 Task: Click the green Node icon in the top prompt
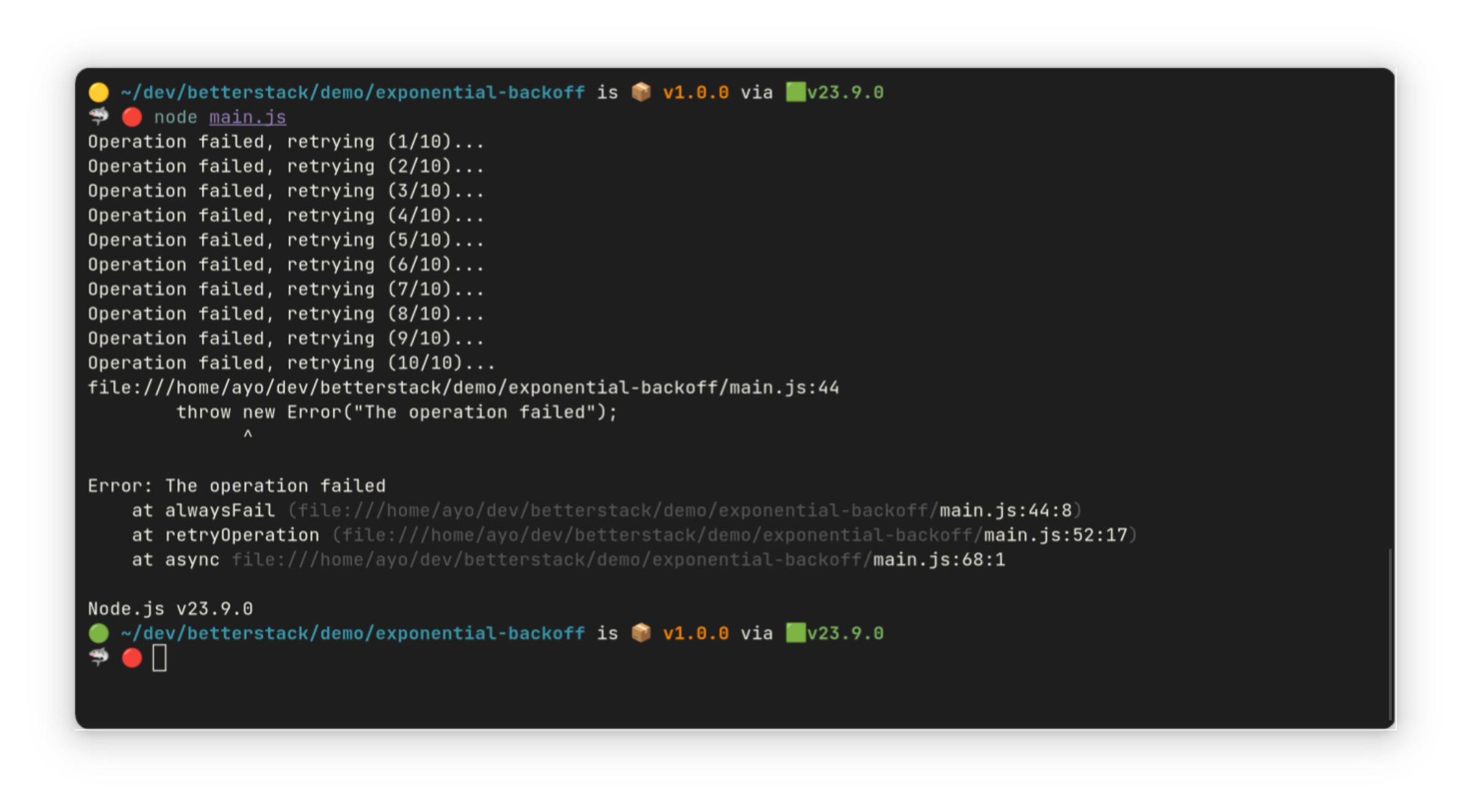796,92
